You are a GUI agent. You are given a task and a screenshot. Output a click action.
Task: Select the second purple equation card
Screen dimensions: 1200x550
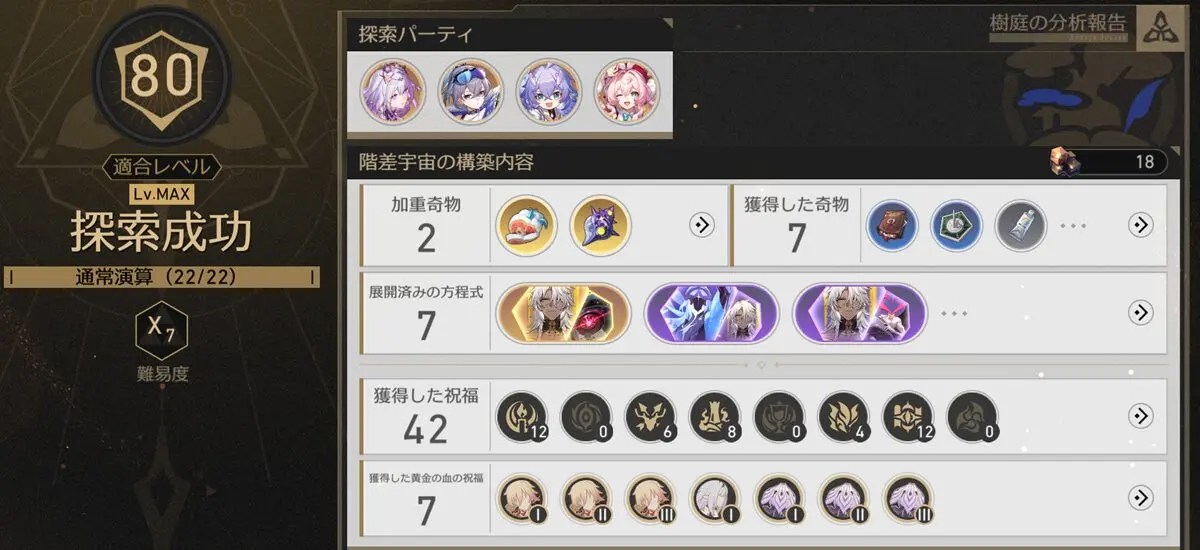(x=859, y=314)
